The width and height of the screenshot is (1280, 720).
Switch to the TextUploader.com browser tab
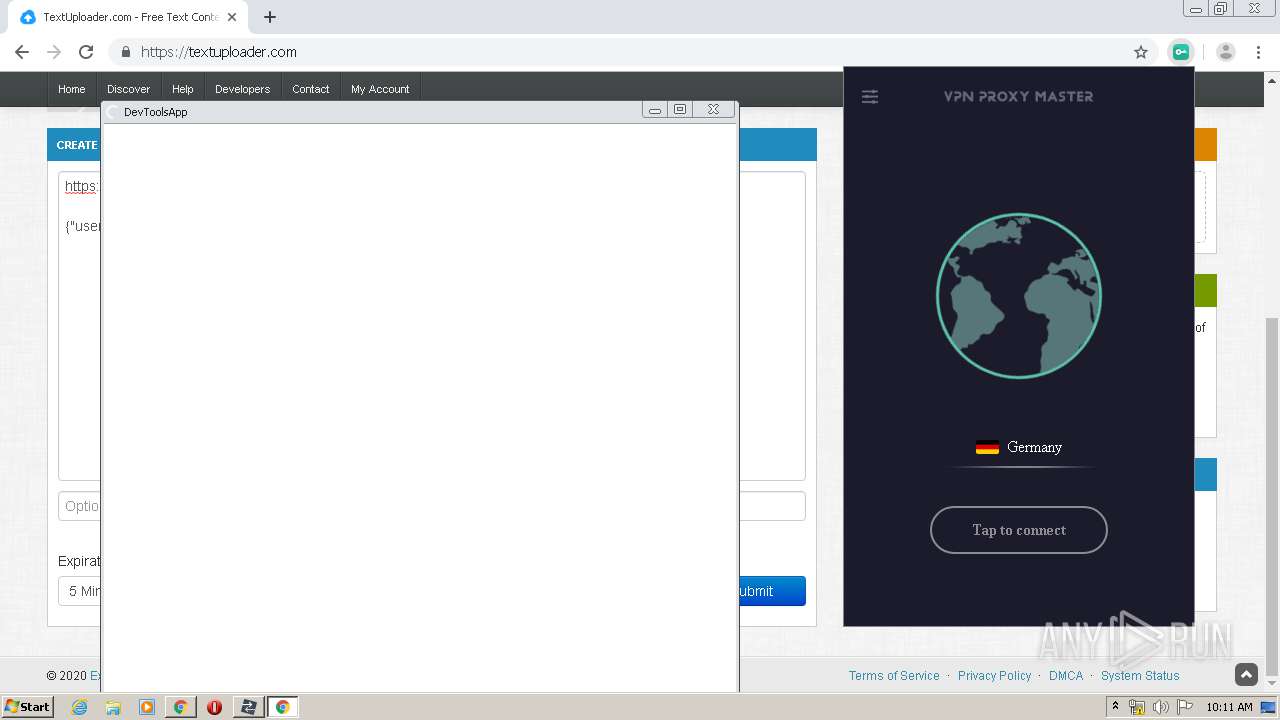click(x=130, y=17)
